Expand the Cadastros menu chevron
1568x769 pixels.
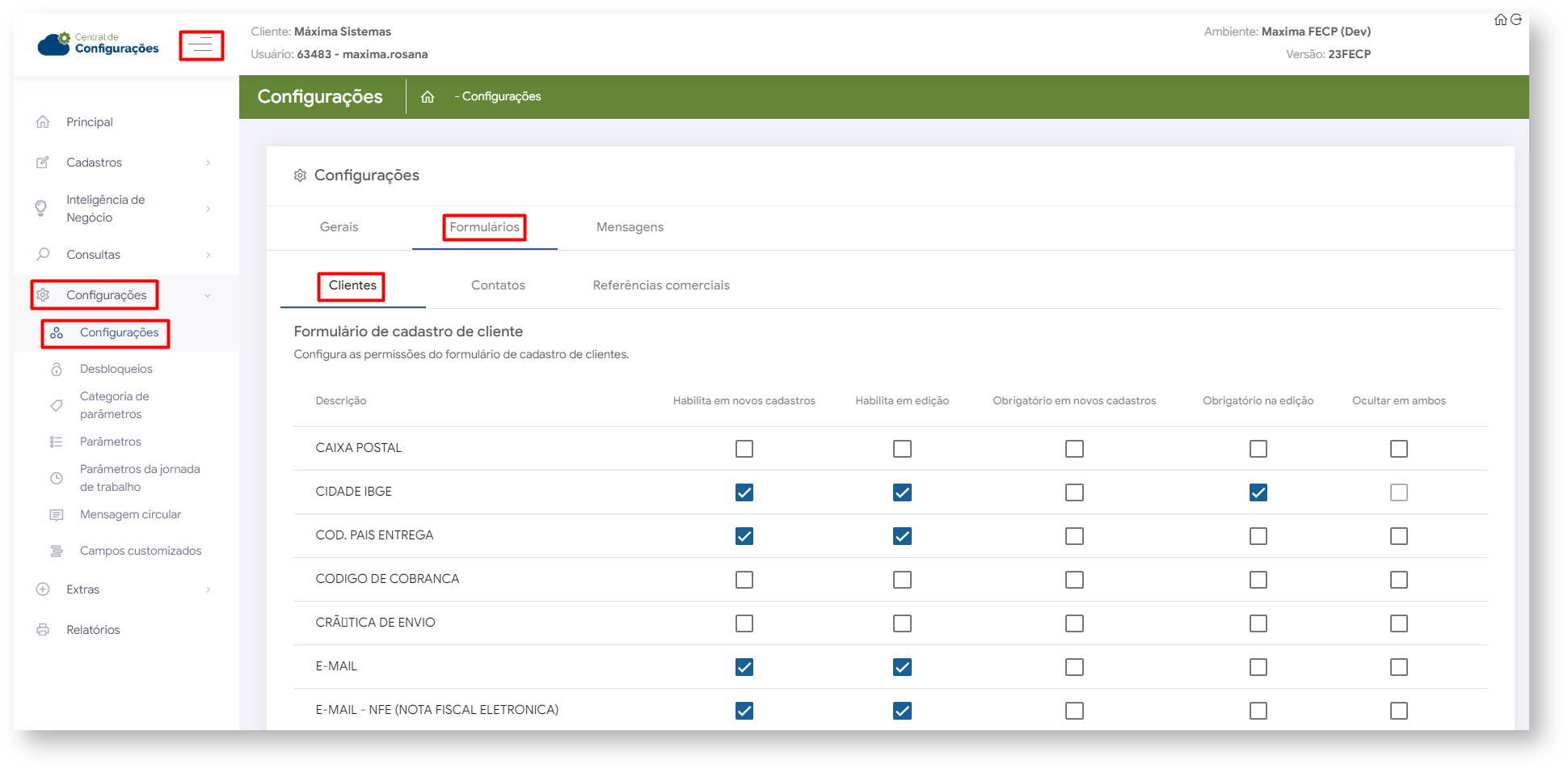(x=208, y=163)
